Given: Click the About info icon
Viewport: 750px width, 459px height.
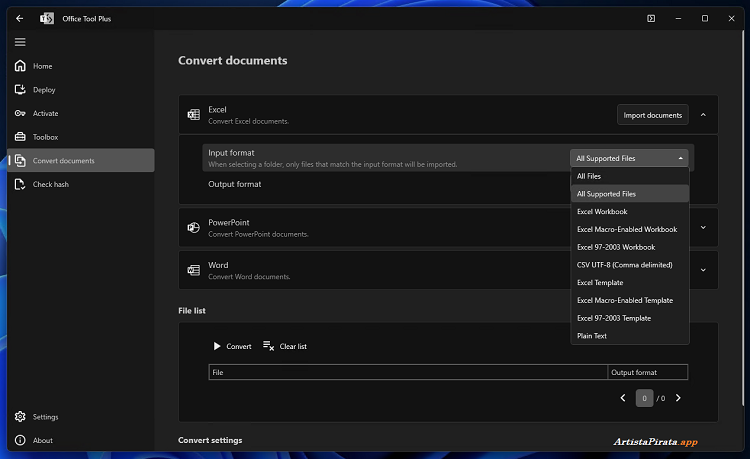Looking at the screenshot, I should coord(20,440).
